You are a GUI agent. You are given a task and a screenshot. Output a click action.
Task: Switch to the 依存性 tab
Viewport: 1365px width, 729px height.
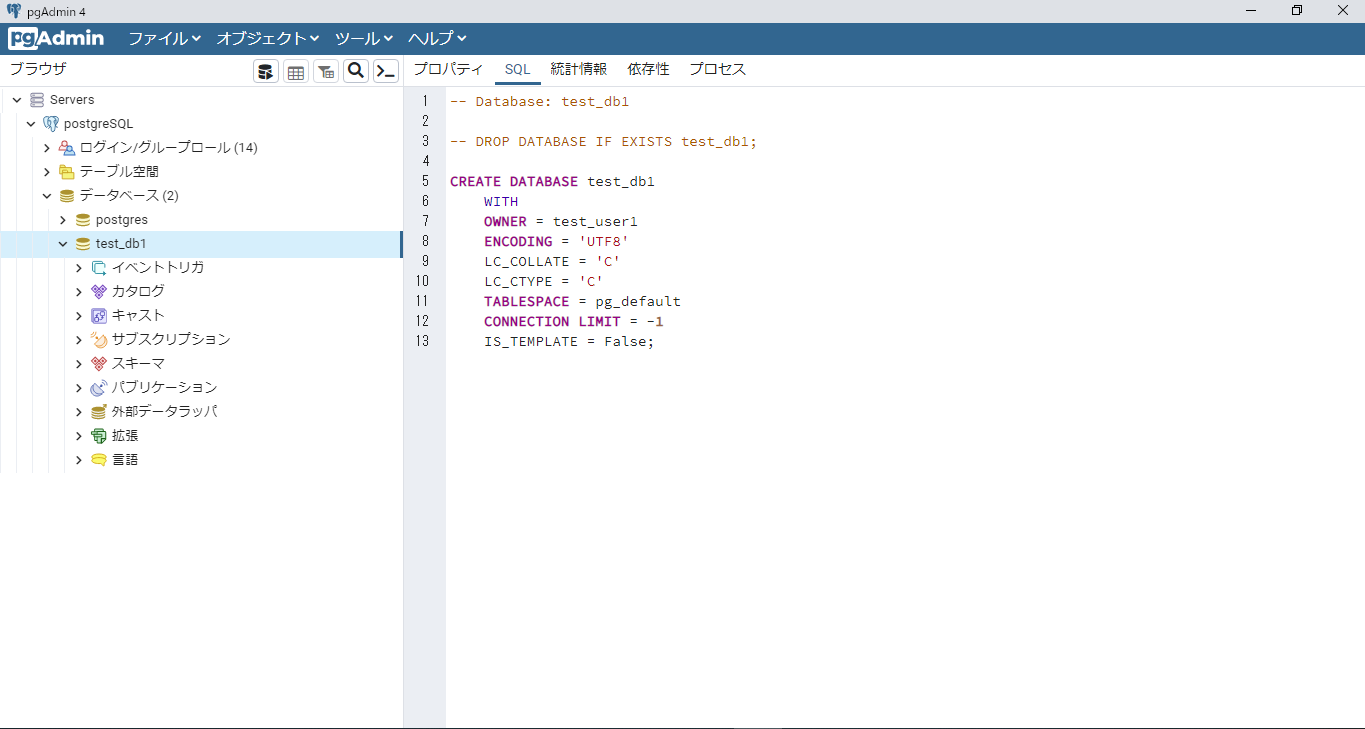[648, 69]
